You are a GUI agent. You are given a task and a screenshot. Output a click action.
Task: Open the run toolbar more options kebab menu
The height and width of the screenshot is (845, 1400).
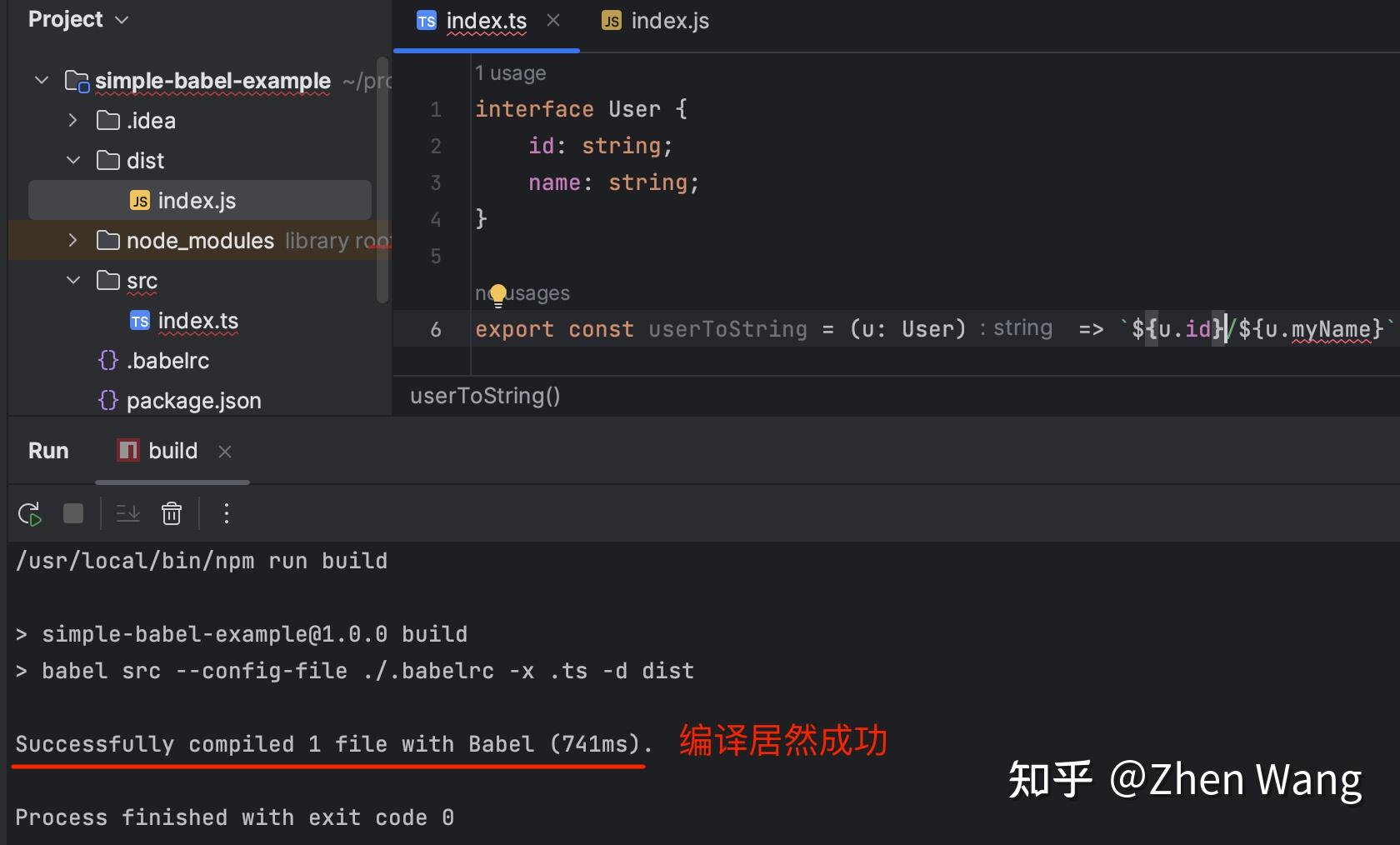pyautogui.click(x=225, y=513)
